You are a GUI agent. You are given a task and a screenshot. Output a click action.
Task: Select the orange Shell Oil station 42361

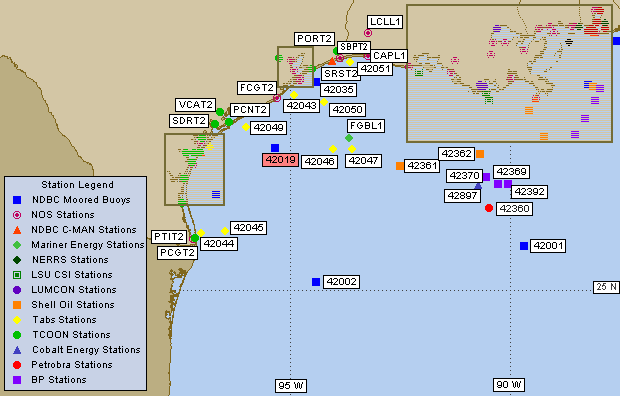400,166
